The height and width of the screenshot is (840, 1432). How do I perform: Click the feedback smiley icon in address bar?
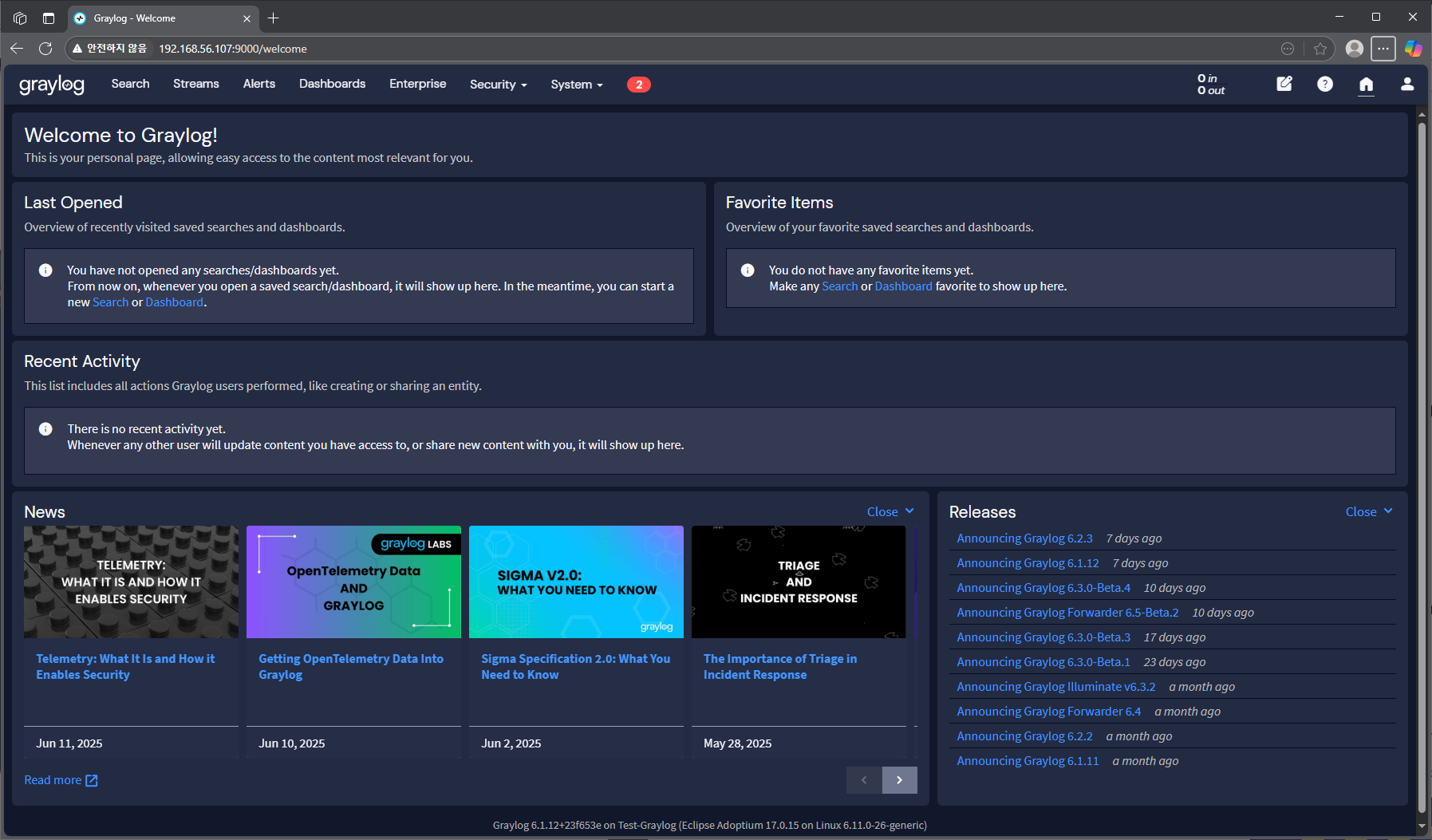(1288, 49)
